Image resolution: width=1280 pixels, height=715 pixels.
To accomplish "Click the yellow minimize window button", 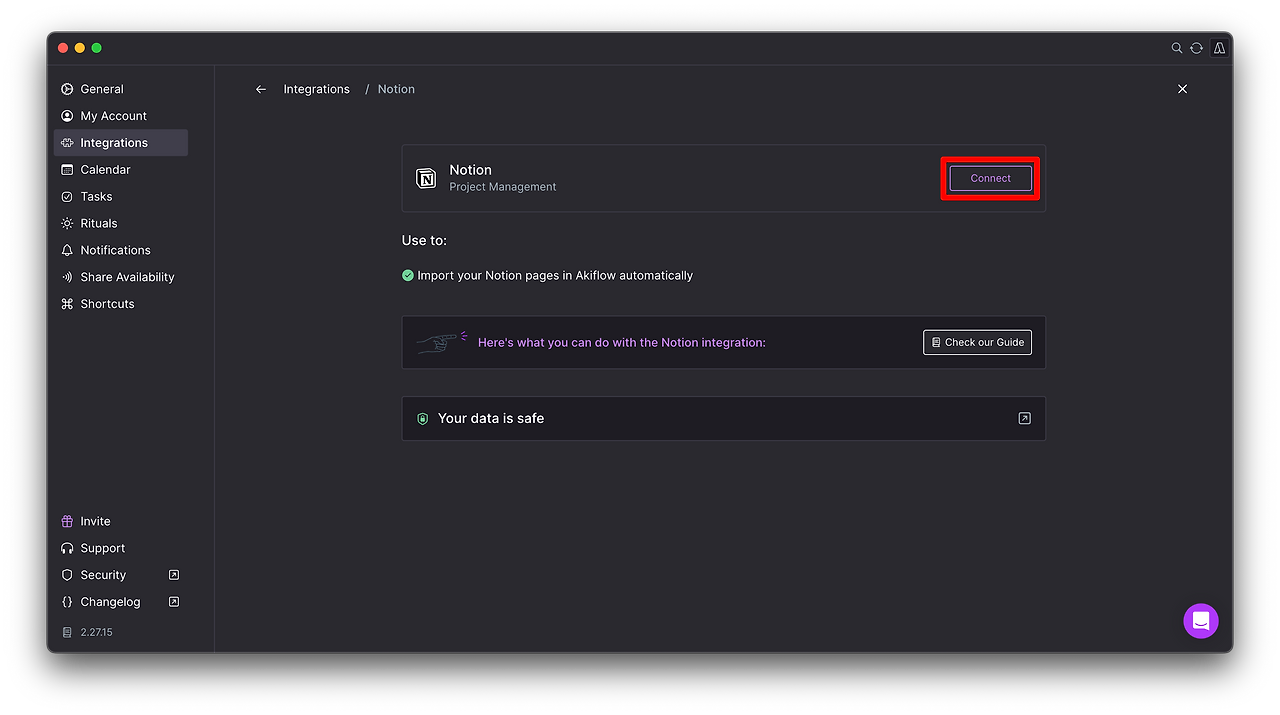I will [x=80, y=48].
